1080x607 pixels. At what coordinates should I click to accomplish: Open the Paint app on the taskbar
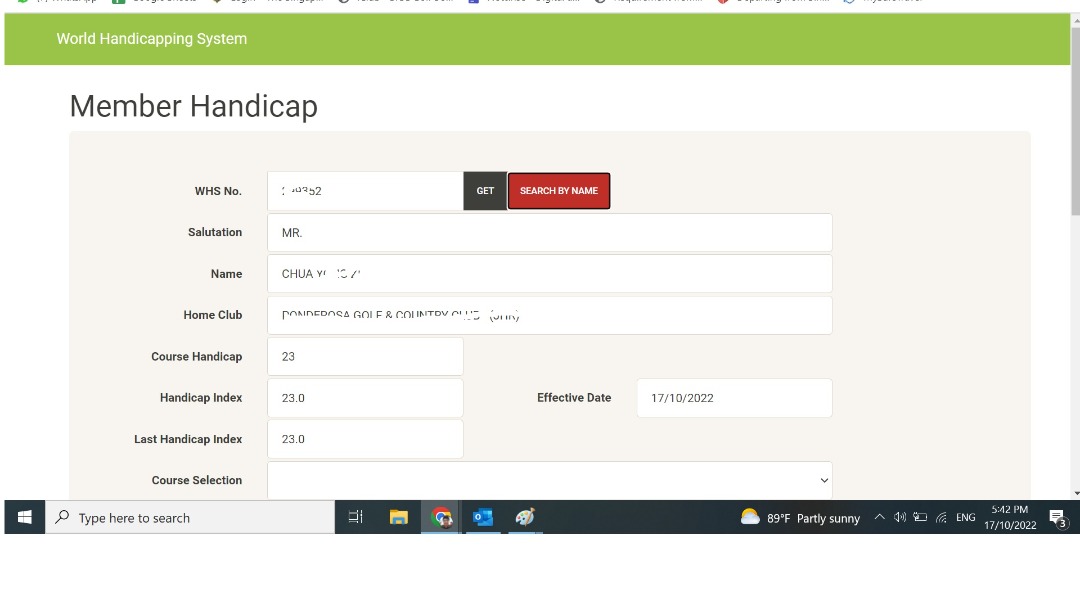pos(525,517)
